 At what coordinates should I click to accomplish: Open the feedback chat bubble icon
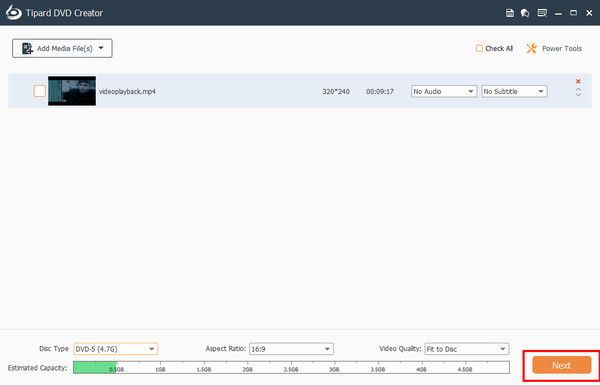(x=525, y=13)
